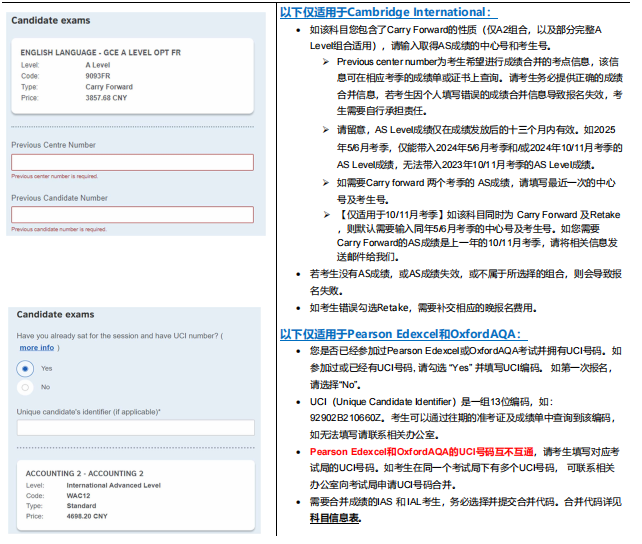
Task: Click the type value Standard
Action: (x=81, y=506)
